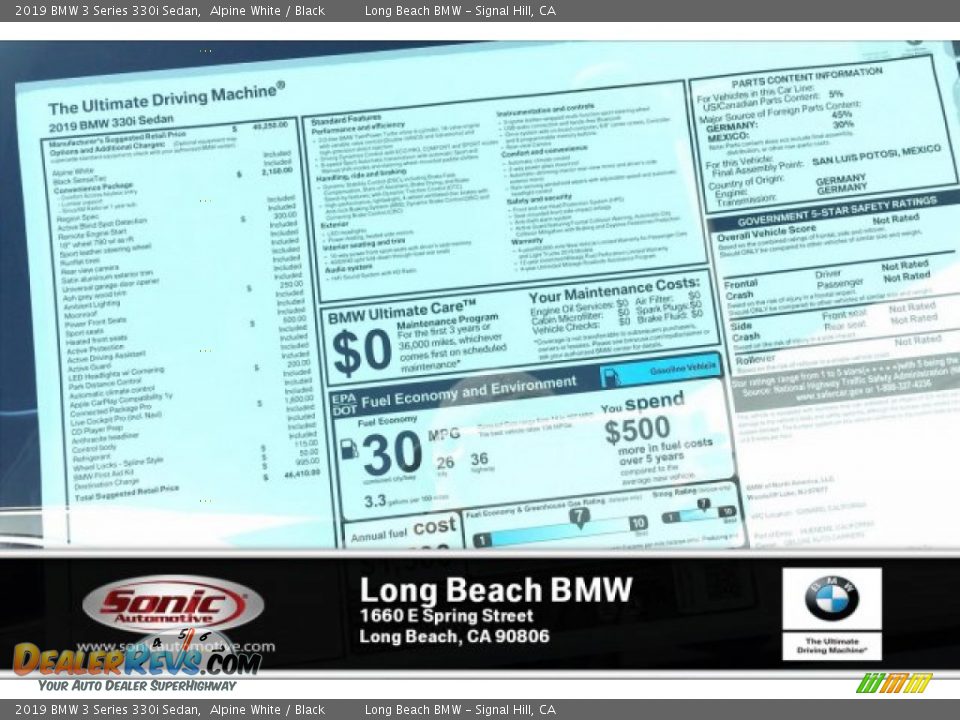The height and width of the screenshot is (720, 960).
Task: Click the large '30' combined MPG figure
Action: (x=392, y=454)
